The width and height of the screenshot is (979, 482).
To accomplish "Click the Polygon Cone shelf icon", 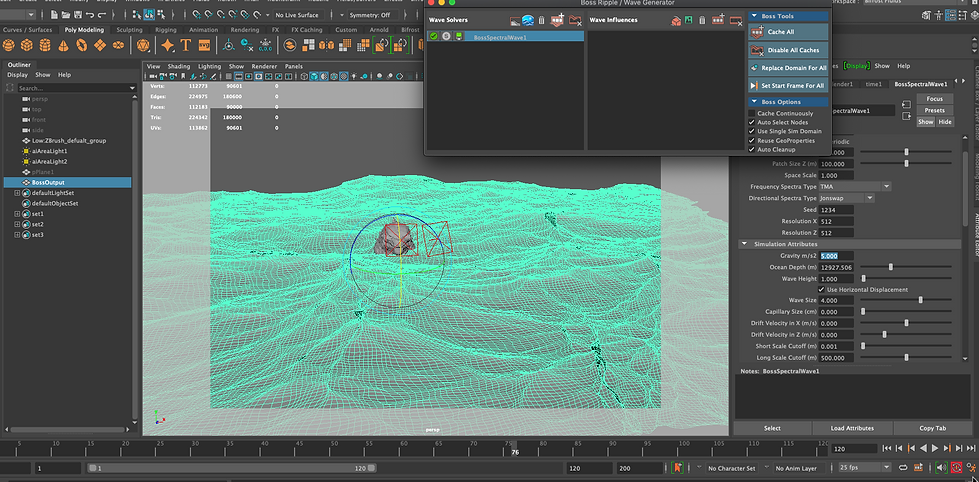I will [x=63, y=45].
